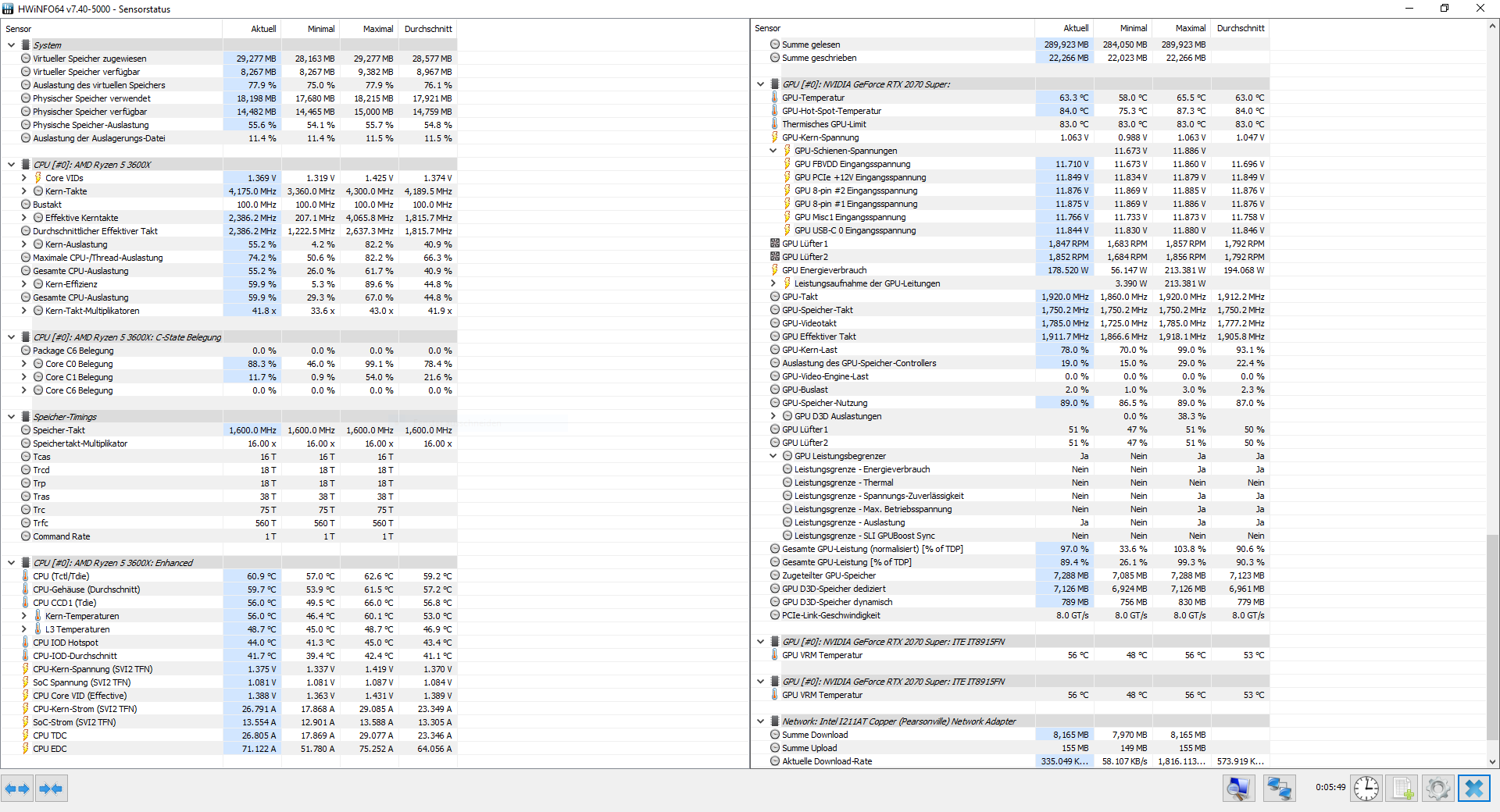Select the Zugeteilter GPU-Speicher row
The height and width of the screenshot is (812, 1500).
point(1010,575)
